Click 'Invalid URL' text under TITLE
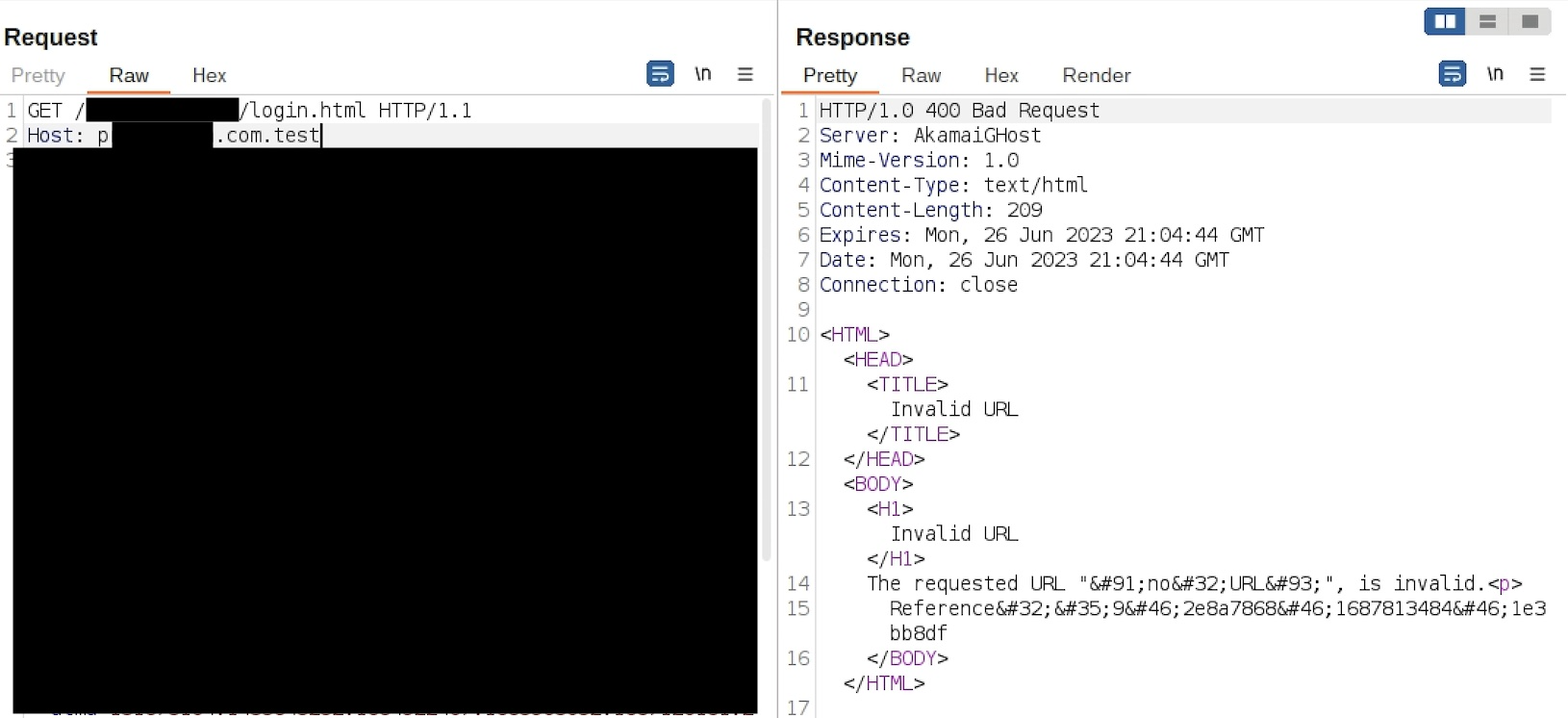 pos(954,410)
